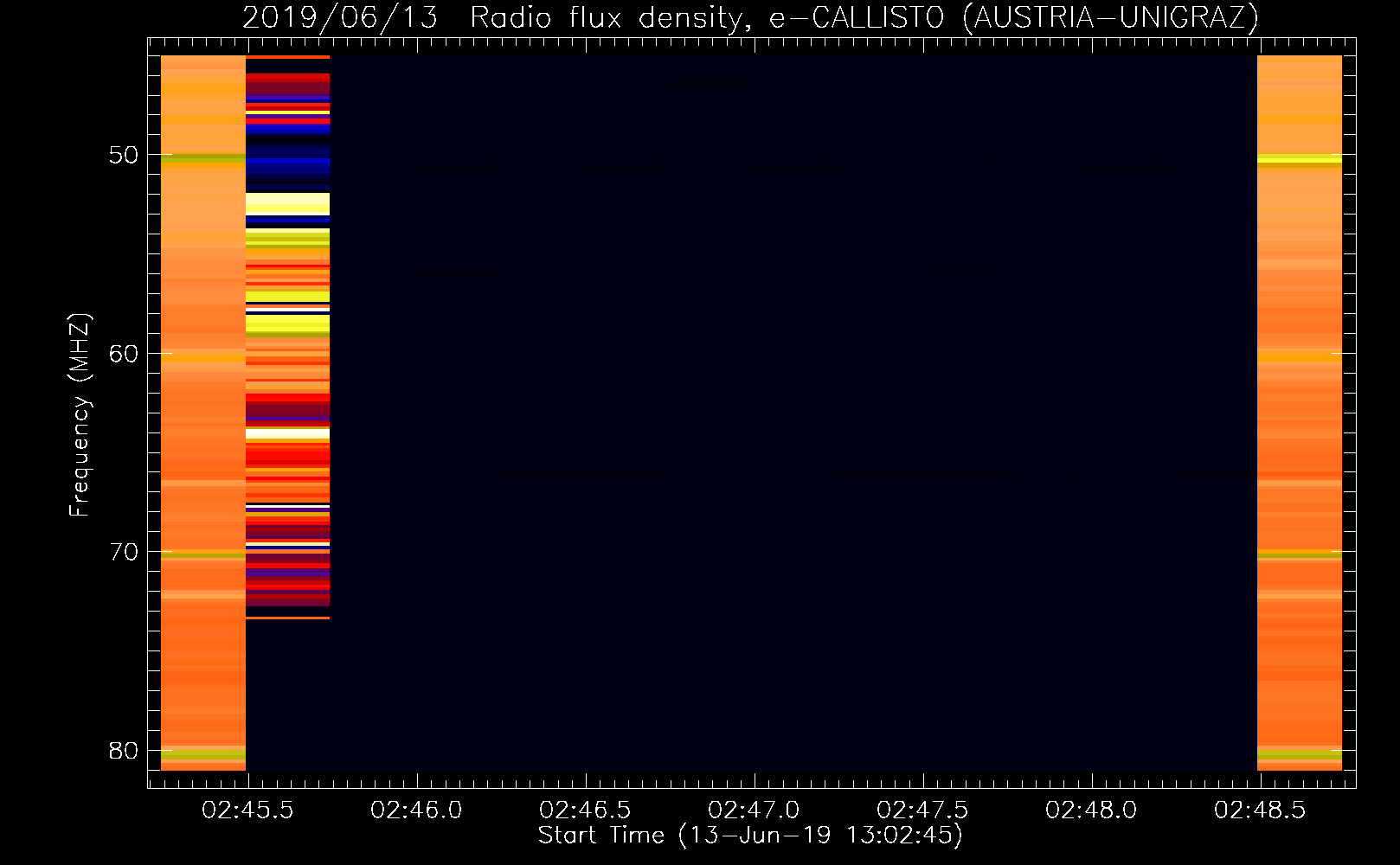Click the 02:46.5 time tick label
This screenshot has height=865, width=1400.
point(585,811)
